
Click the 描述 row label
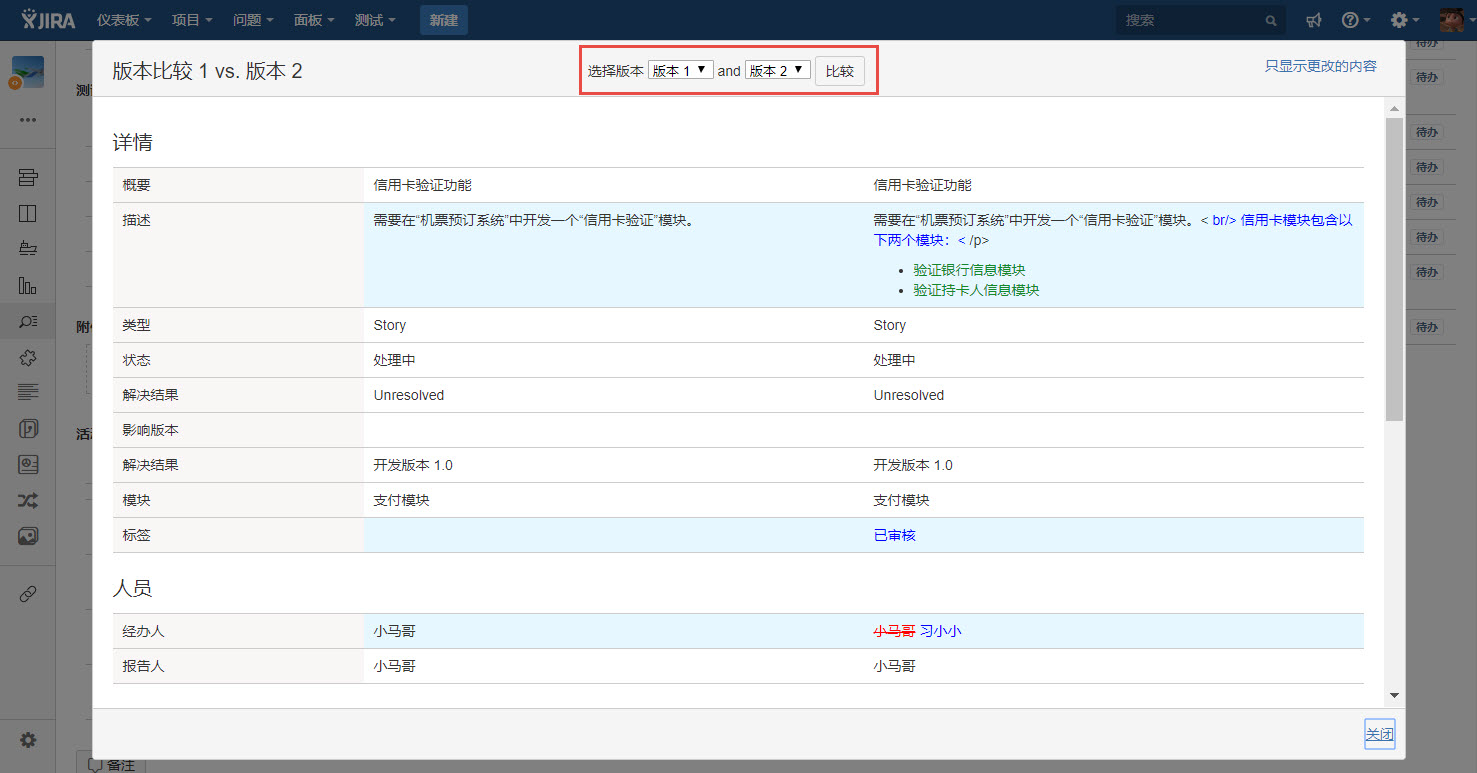point(137,220)
